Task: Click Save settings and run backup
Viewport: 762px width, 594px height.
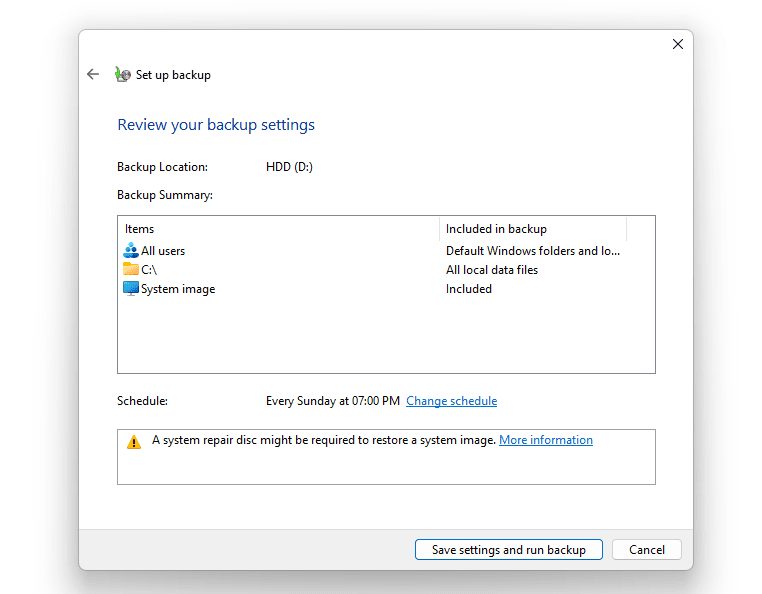Action: 508,549
